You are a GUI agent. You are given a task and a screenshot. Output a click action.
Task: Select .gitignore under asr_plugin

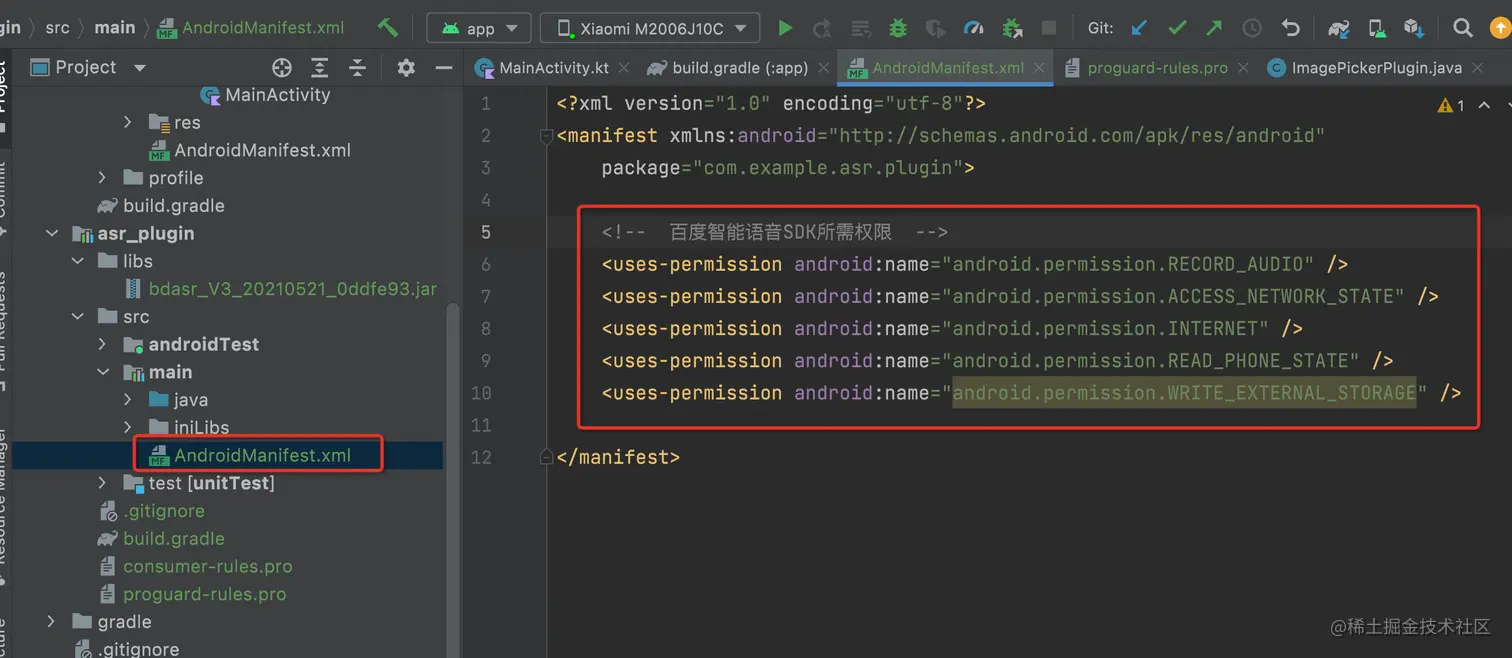coord(152,511)
